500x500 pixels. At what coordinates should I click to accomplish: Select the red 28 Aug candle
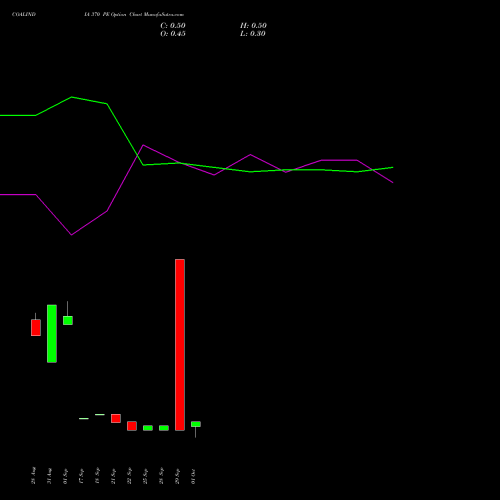36,327
